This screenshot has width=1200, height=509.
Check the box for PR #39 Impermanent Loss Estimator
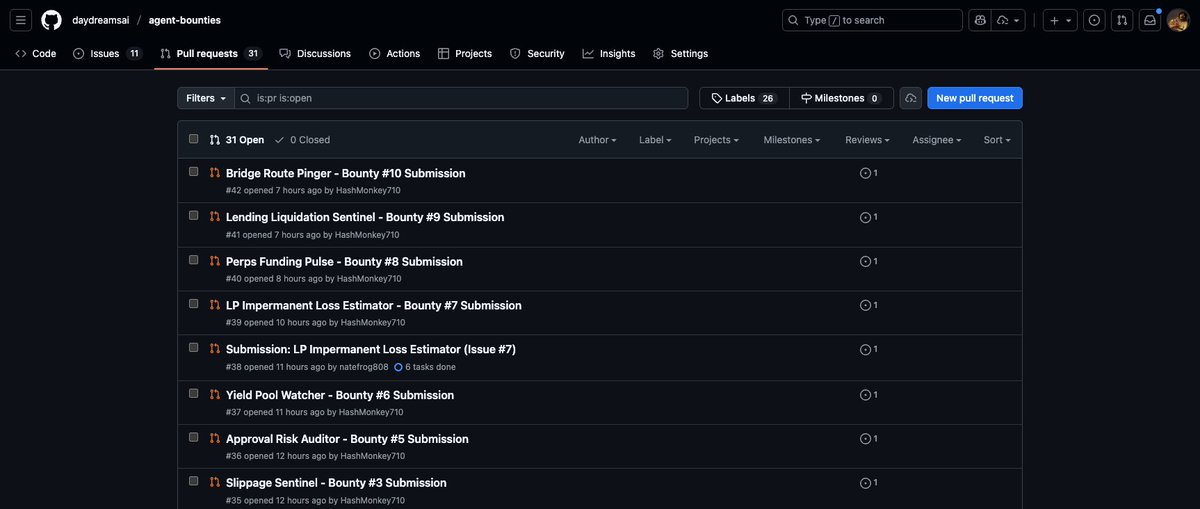[x=194, y=303]
